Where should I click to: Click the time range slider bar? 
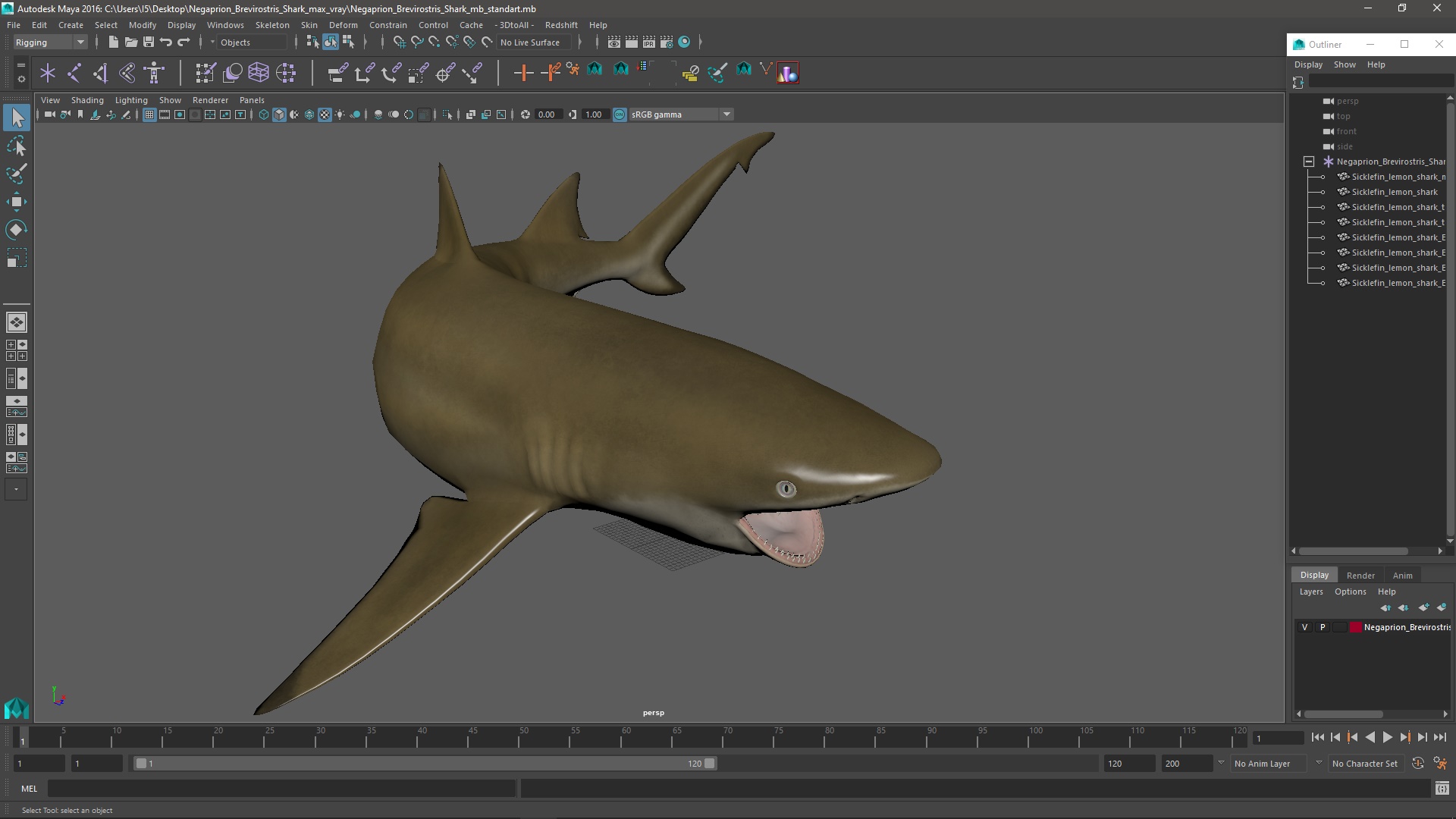[x=425, y=764]
